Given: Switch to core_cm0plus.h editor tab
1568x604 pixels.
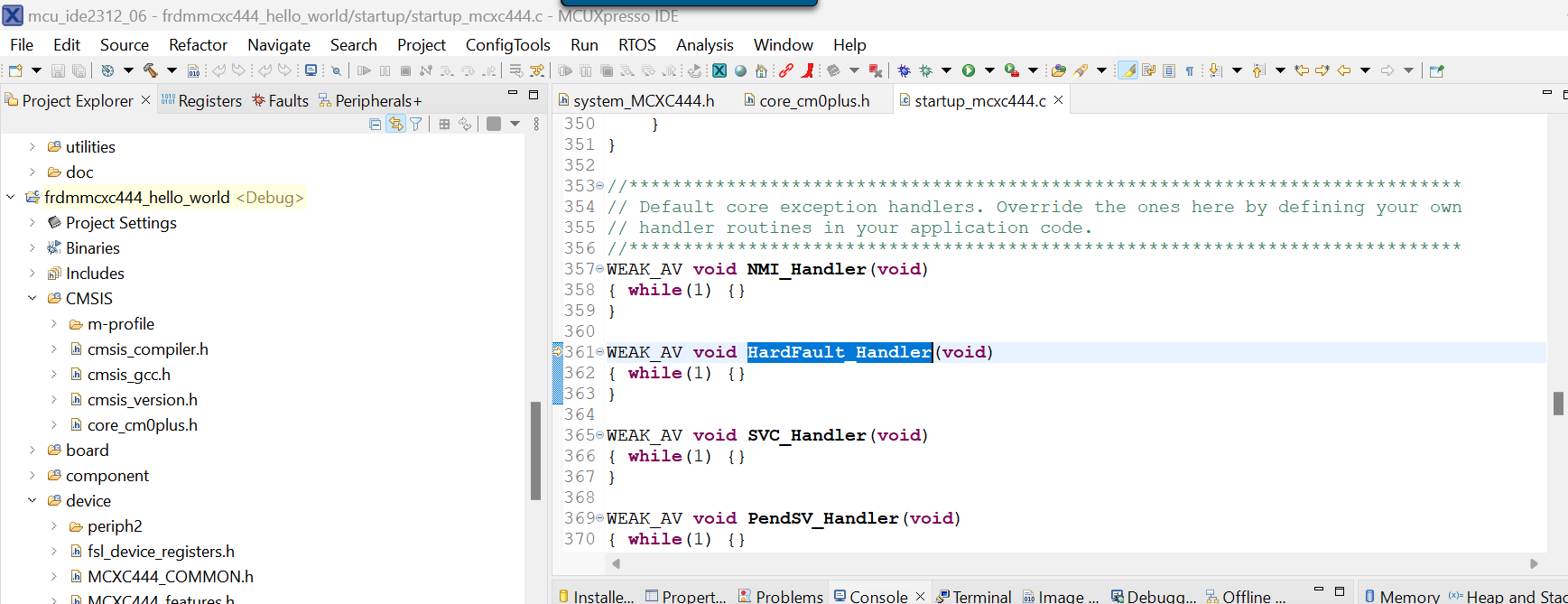Looking at the screenshot, I should pos(806,101).
